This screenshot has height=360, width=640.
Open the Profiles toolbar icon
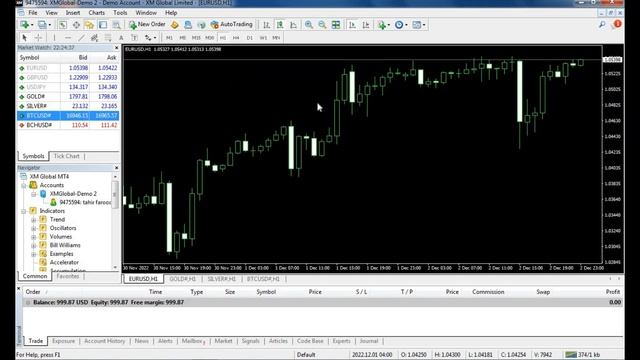click(42, 25)
